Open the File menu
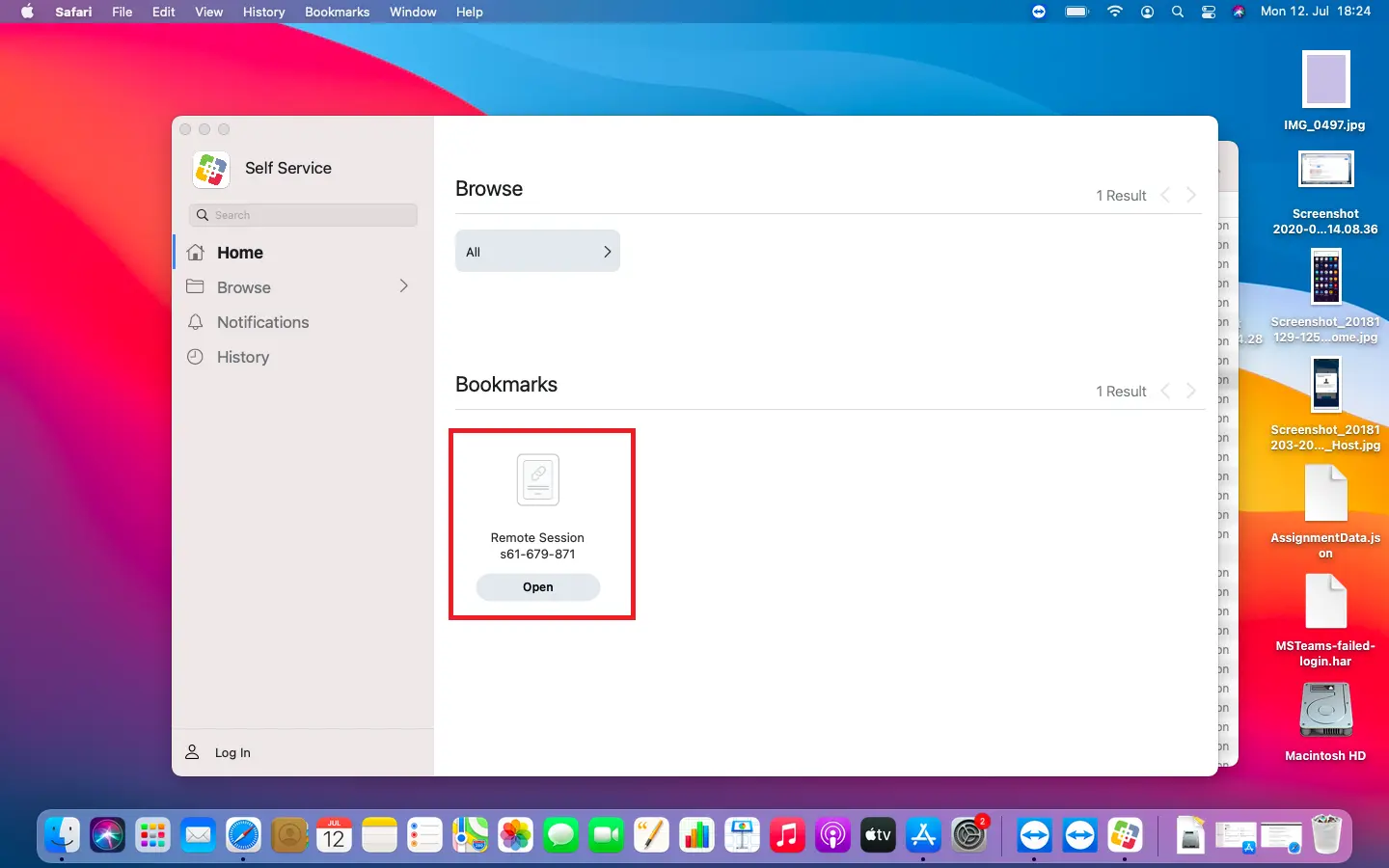 pyautogui.click(x=123, y=12)
